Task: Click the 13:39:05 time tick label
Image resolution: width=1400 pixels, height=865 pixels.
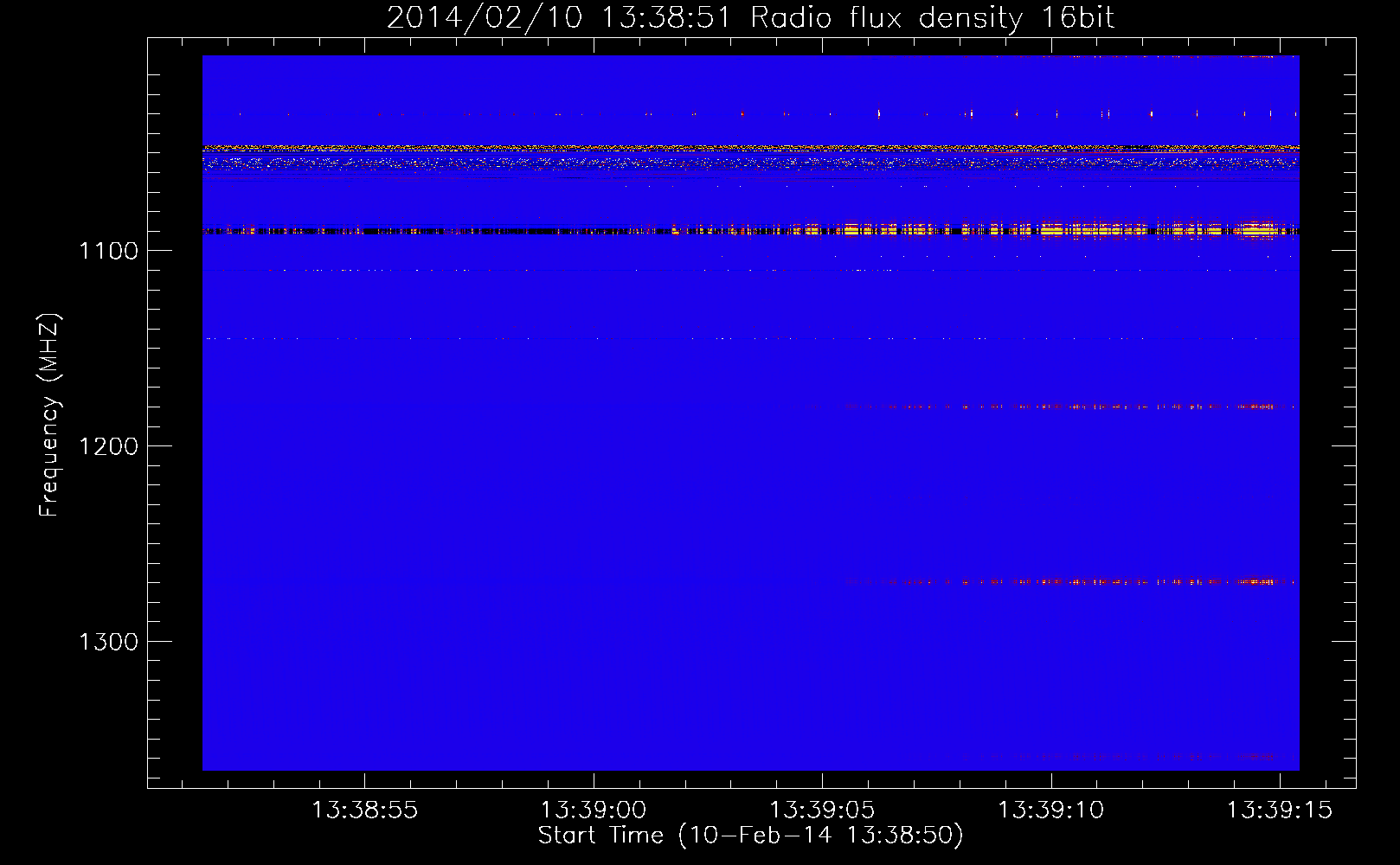Action: (822, 811)
